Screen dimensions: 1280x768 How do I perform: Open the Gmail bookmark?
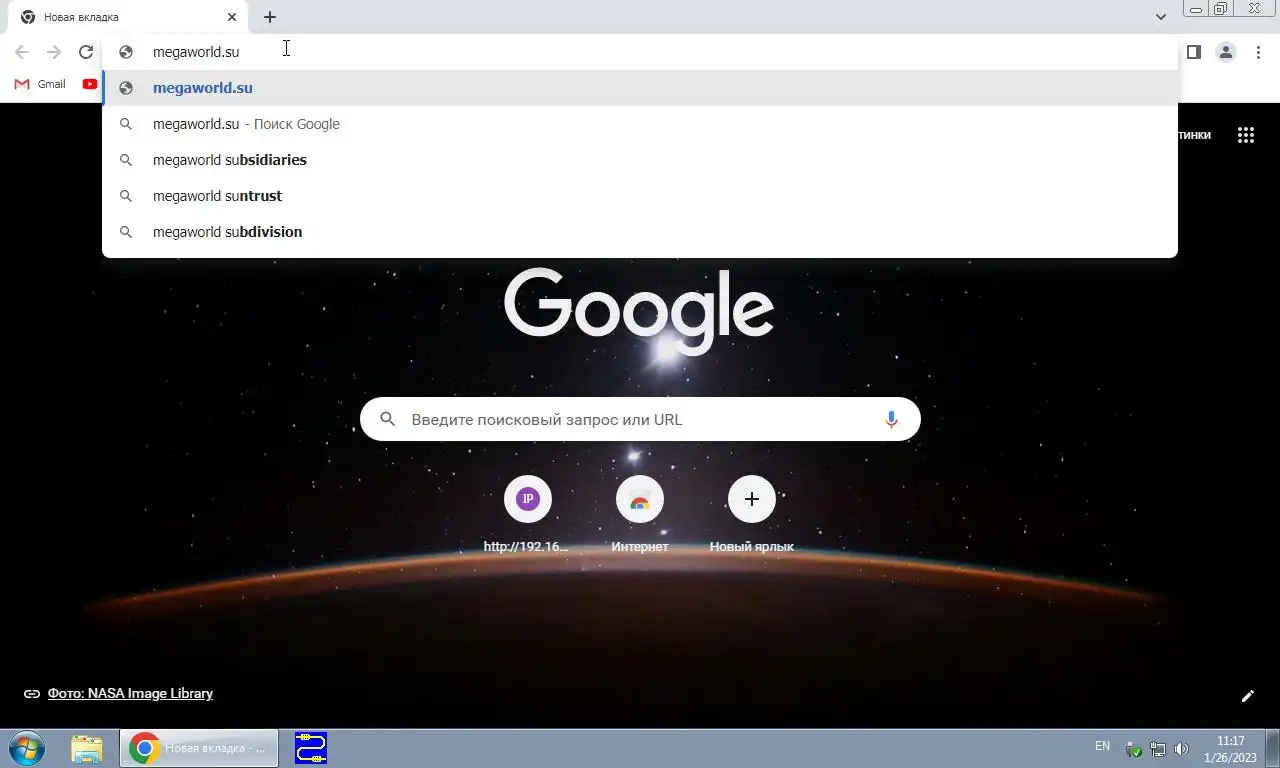click(x=40, y=84)
